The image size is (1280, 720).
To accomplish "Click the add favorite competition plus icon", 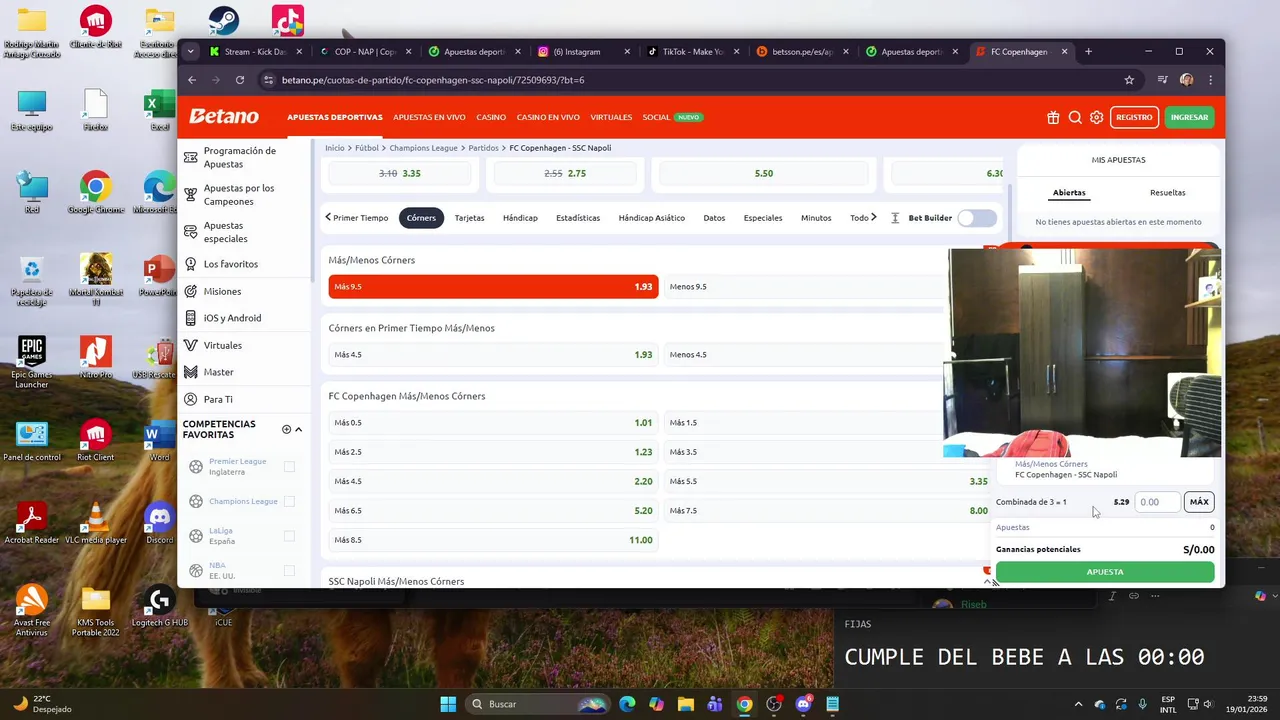I will click(x=286, y=429).
